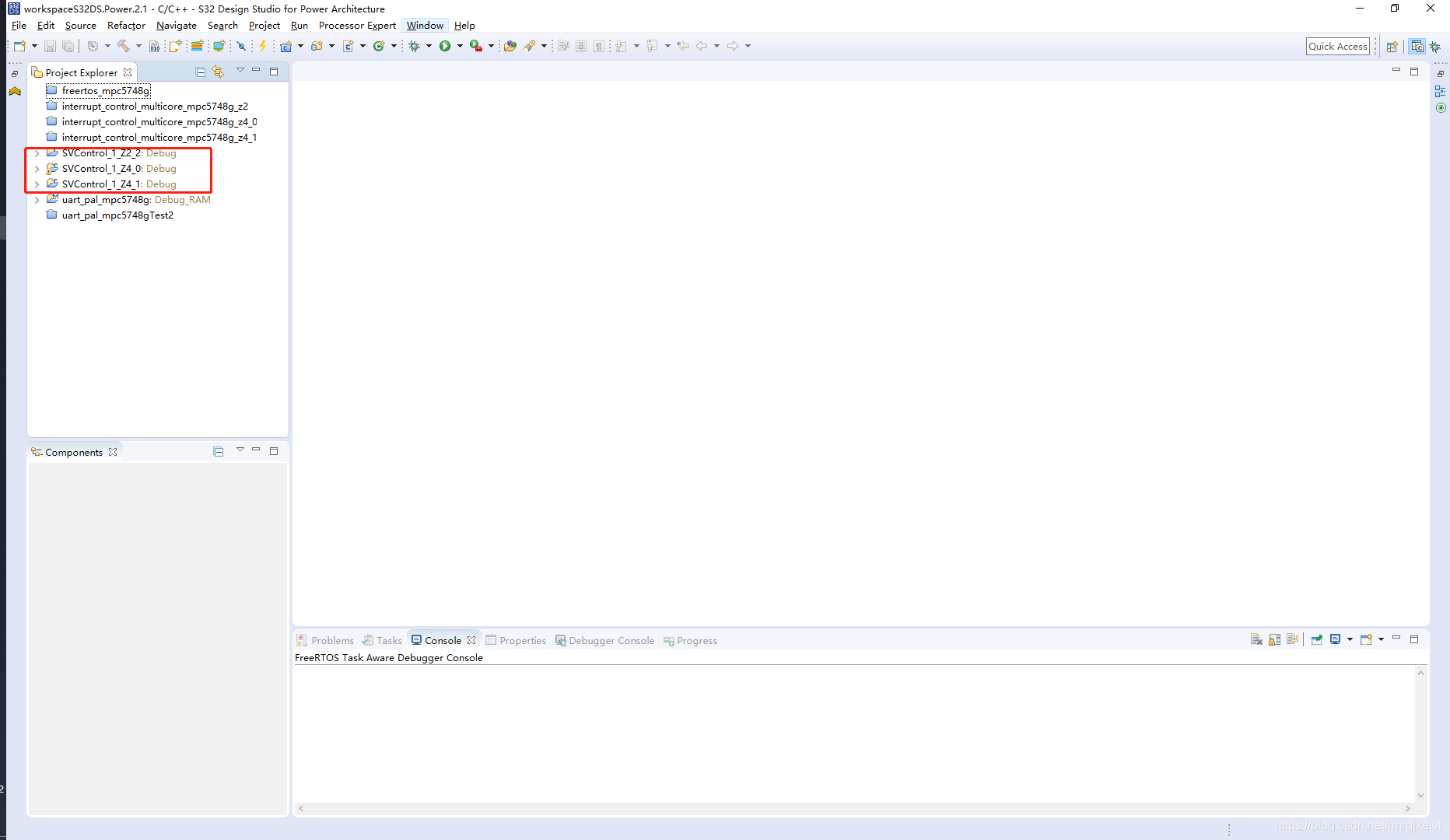Click the Quick Access search field

(x=1338, y=47)
